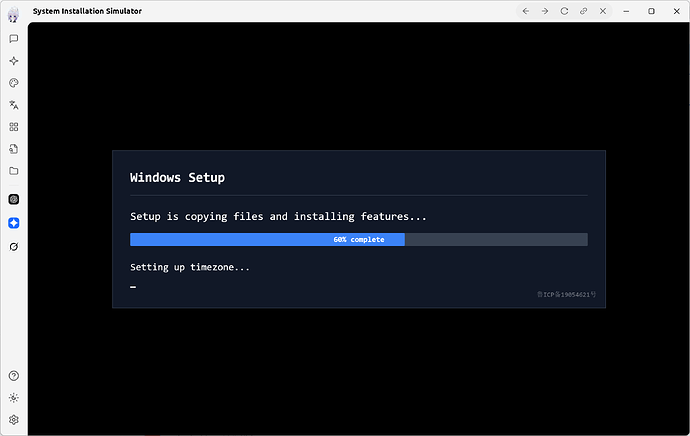Copy the page link icon
690x436 pixels.
(584, 11)
